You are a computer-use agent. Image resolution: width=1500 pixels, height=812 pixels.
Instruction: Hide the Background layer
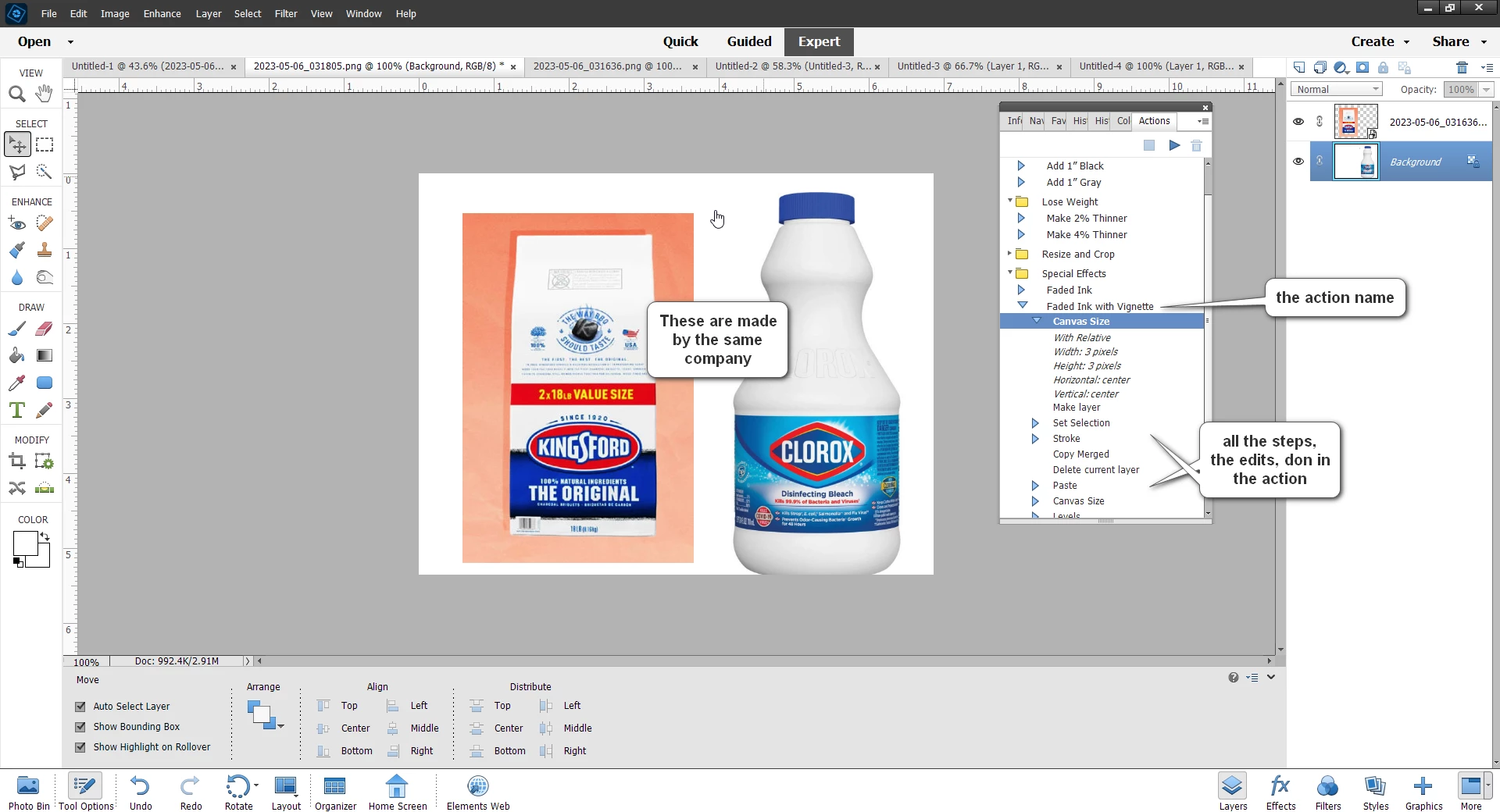coord(1298,162)
